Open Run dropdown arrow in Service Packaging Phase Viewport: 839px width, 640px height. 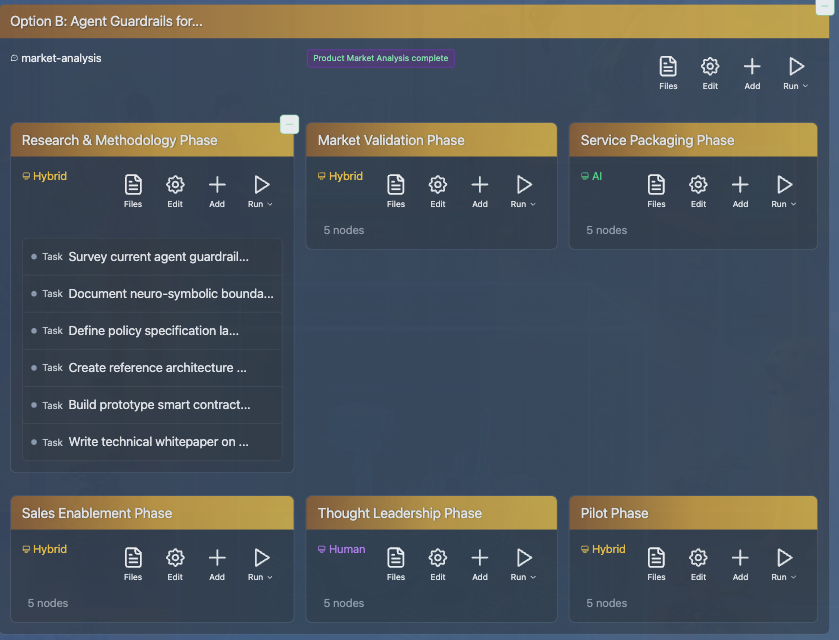tap(794, 204)
